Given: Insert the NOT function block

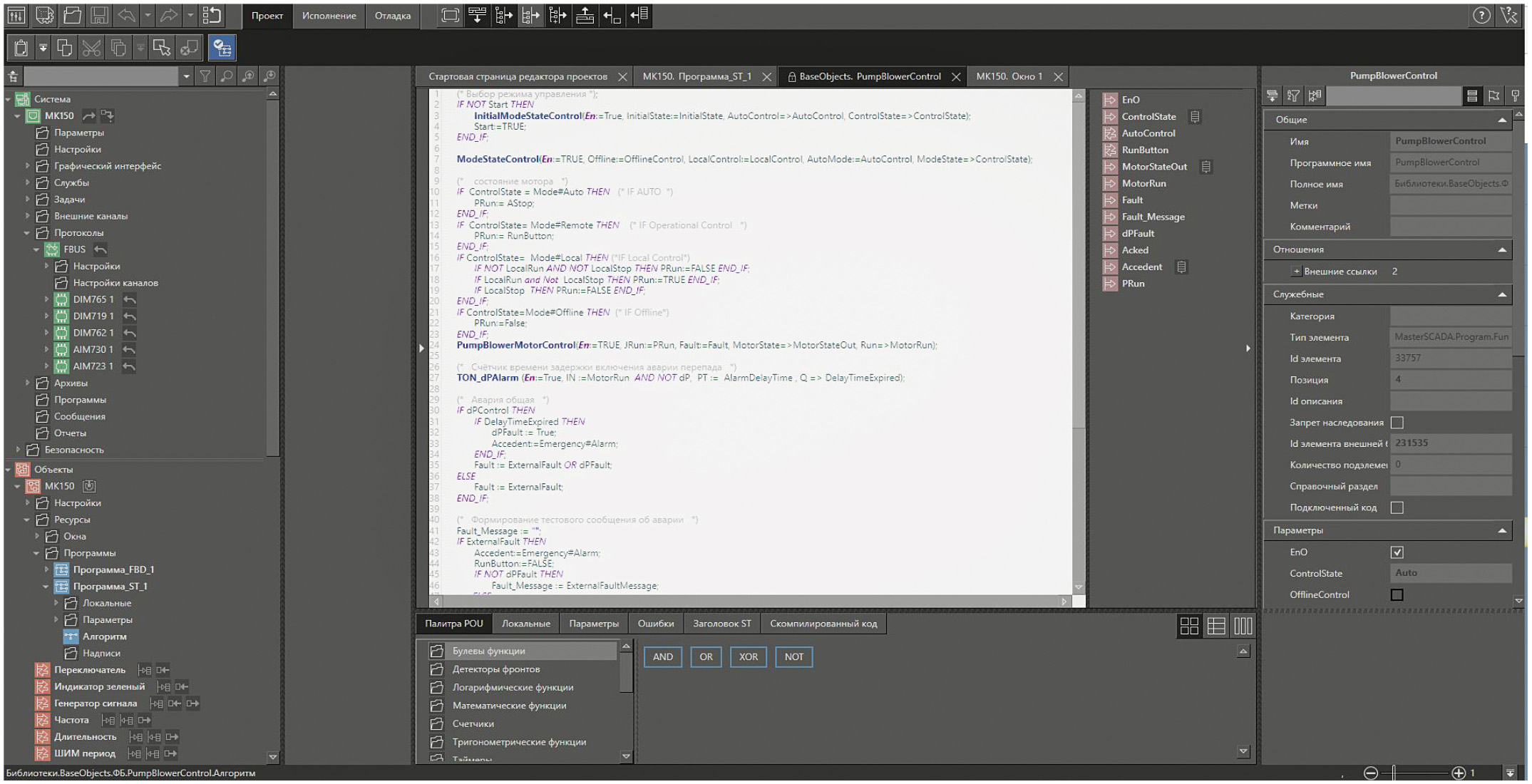Looking at the screenshot, I should click(794, 657).
